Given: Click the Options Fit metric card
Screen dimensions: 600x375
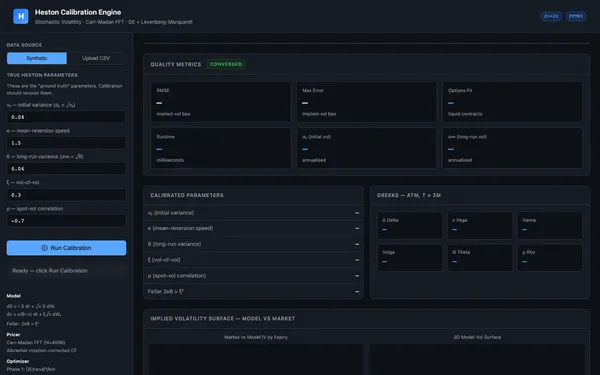Looking at the screenshot, I should coord(512,102).
